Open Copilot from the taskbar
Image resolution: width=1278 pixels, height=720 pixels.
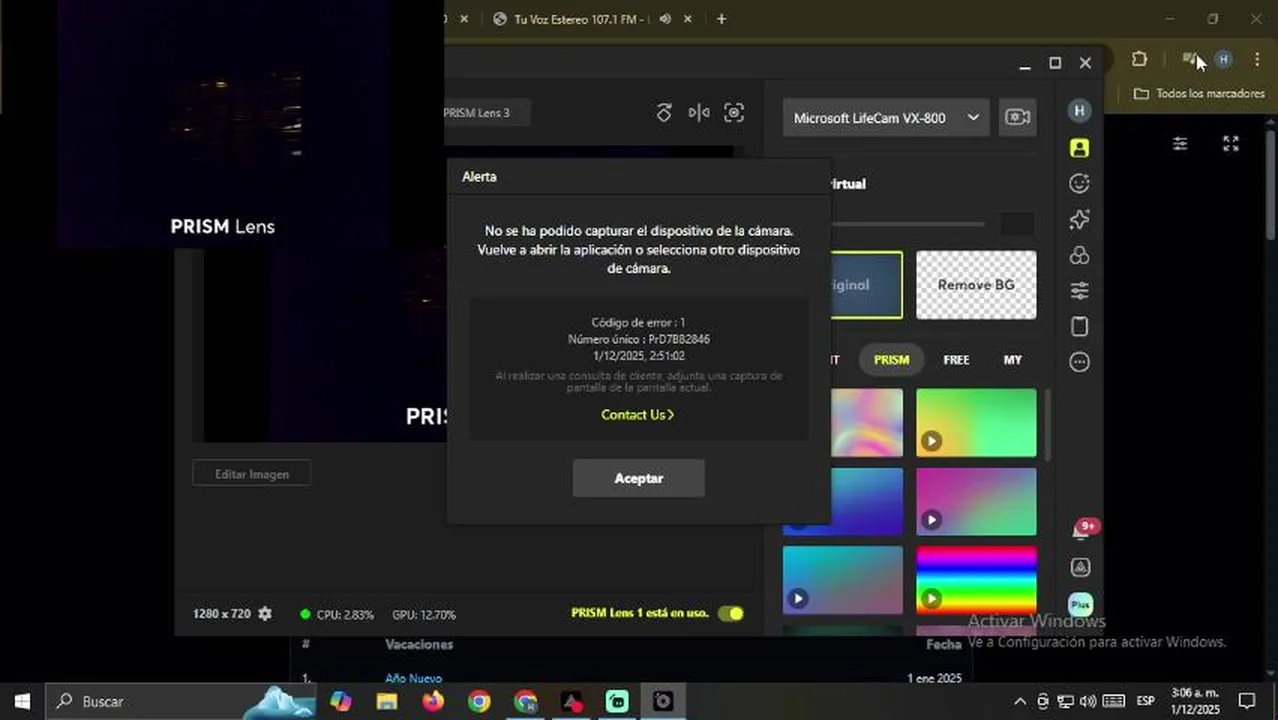click(x=341, y=701)
